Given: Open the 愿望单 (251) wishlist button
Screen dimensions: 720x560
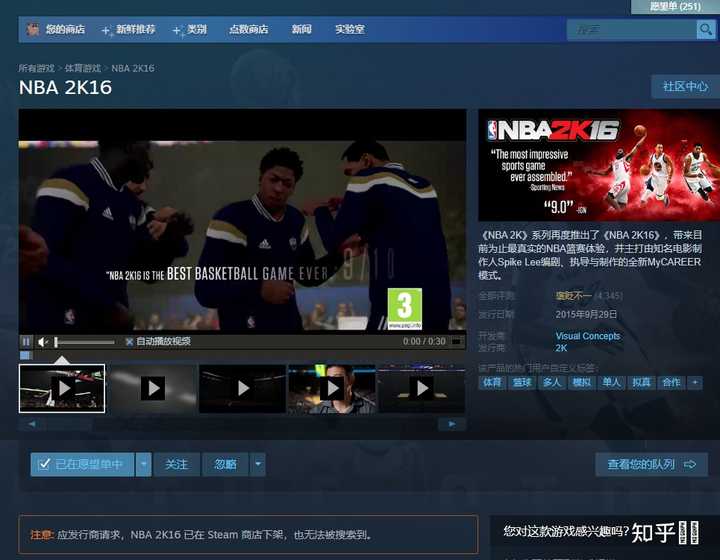Looking at the screenshot, I should point(675,6).
